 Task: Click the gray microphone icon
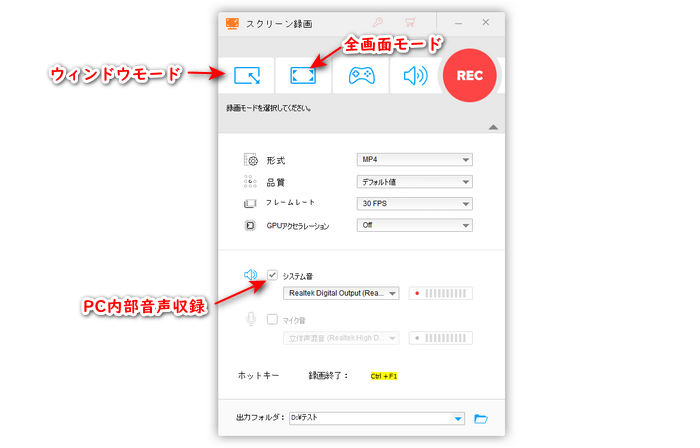tap(251, 319)
